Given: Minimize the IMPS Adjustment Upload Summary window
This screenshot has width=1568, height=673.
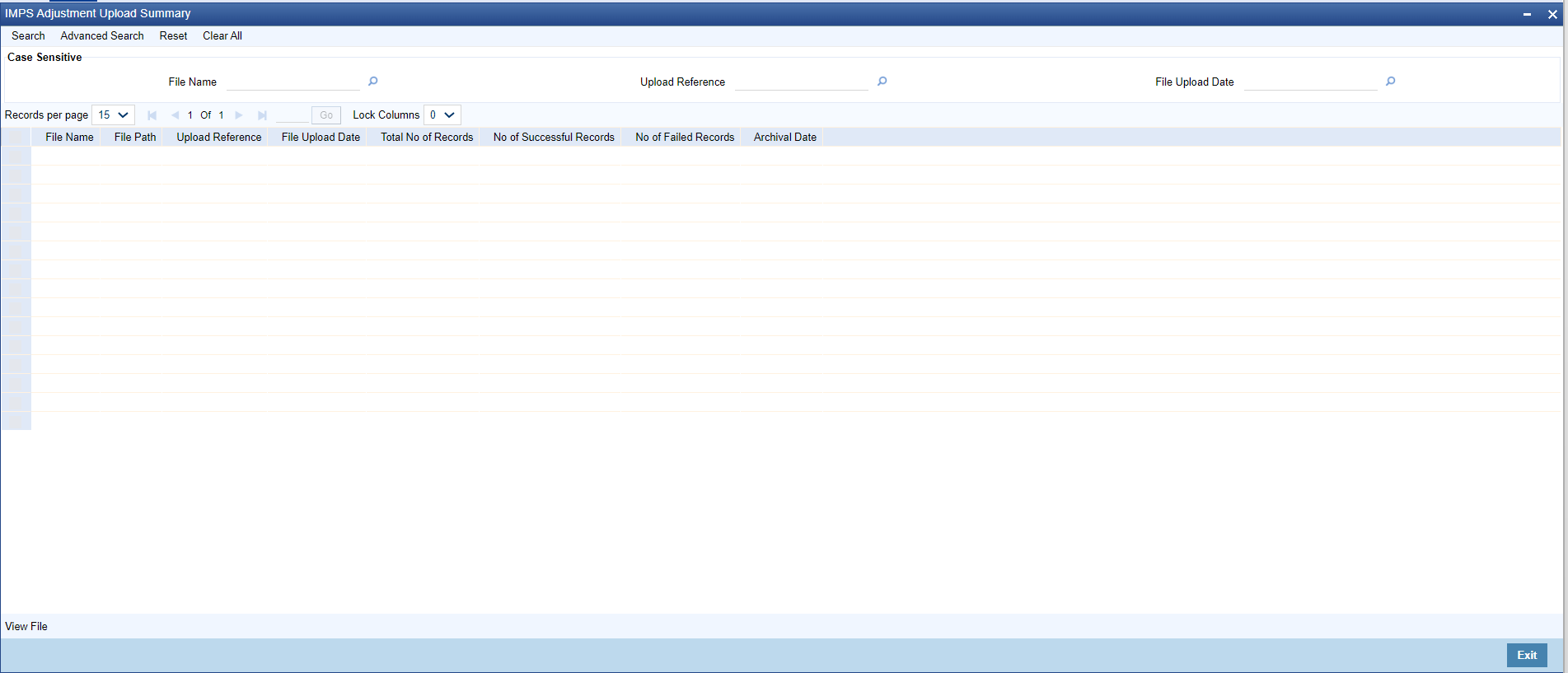Looking at the screenshot, I should [1527, 14].
